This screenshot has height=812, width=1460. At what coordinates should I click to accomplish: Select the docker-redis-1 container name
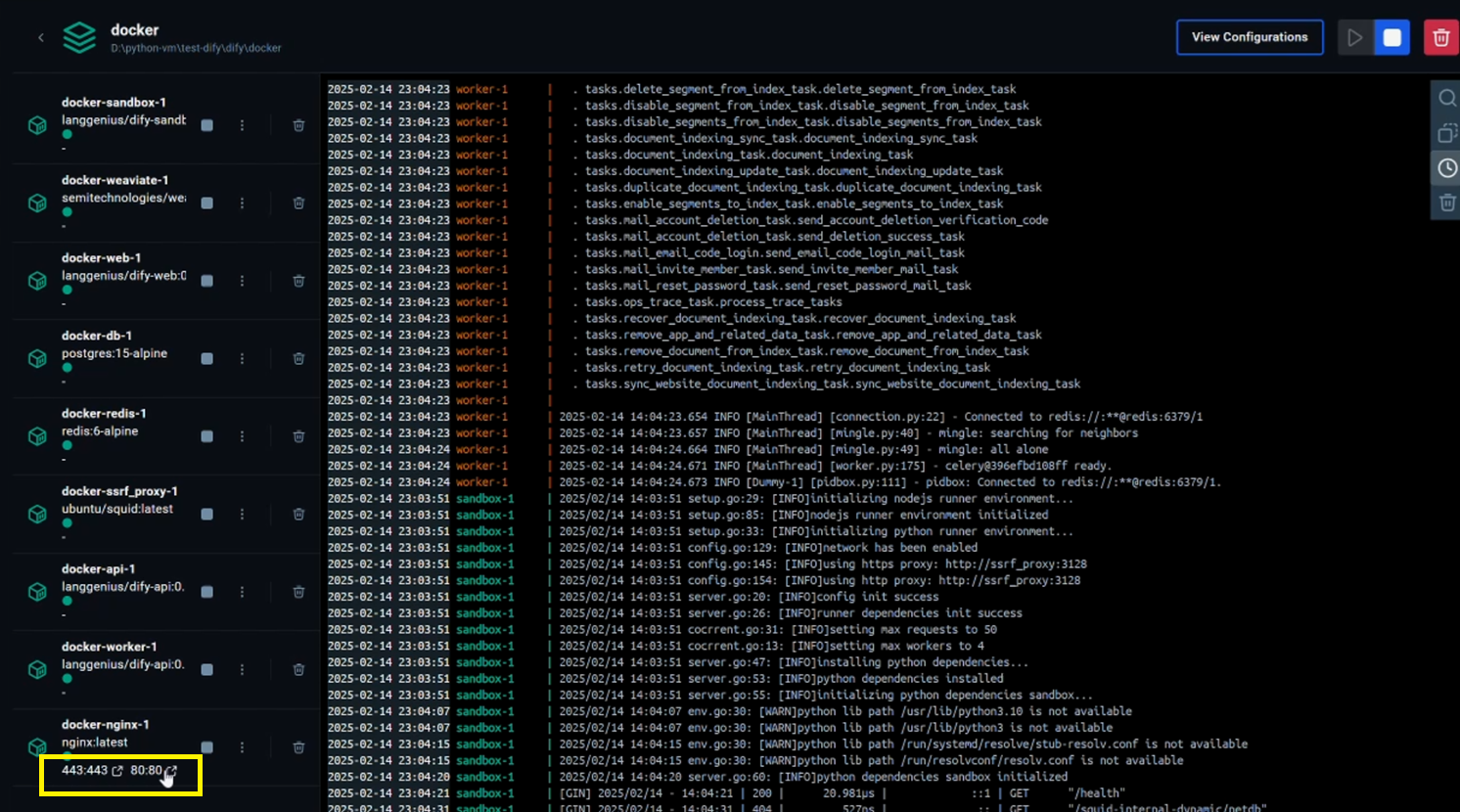click(x=104, y=413)
